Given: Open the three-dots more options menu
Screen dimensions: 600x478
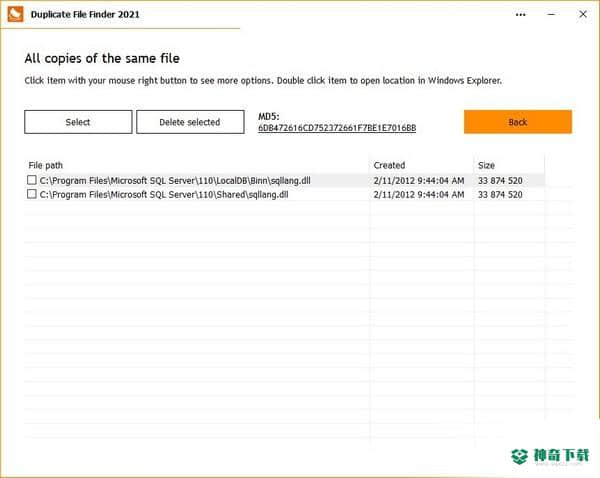Looking at the screenshot, I should 520,15.
